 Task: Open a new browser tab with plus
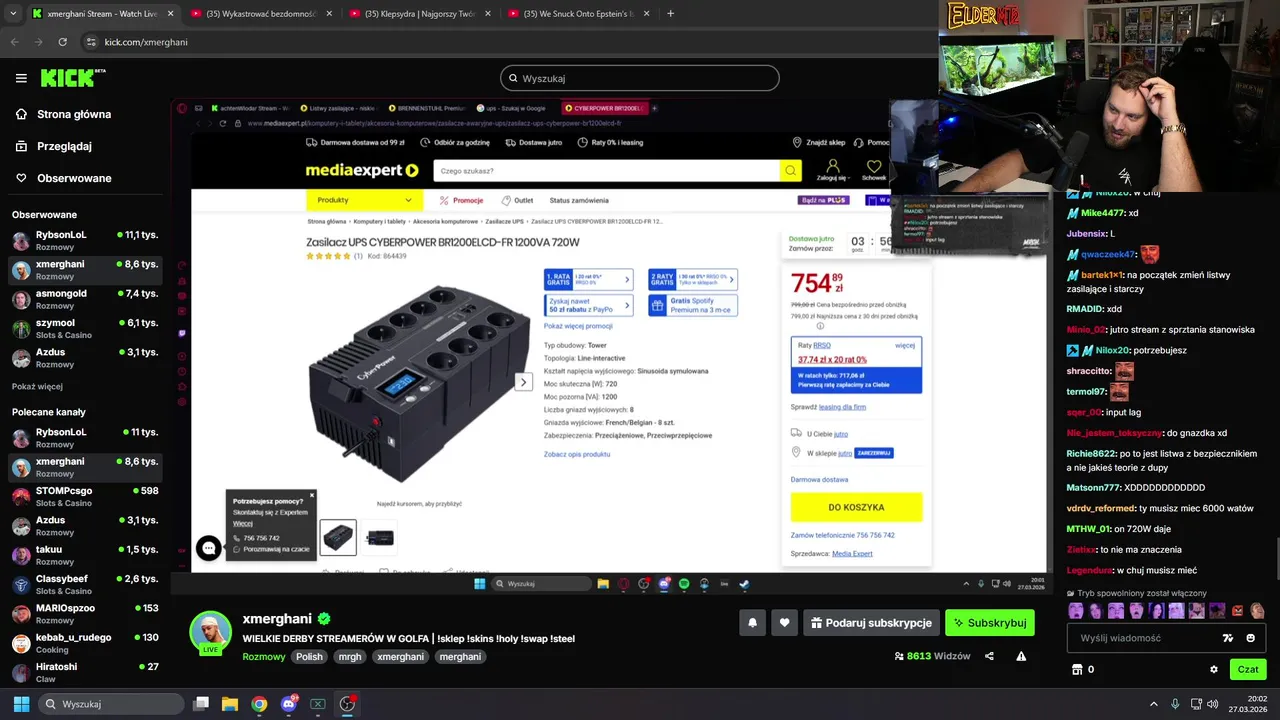670,14
